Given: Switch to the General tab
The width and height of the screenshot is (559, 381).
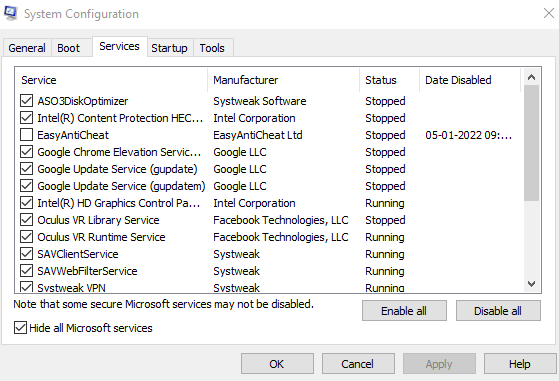Looking at the screenshot, I should pyautogui.click(x=27, y=48).
